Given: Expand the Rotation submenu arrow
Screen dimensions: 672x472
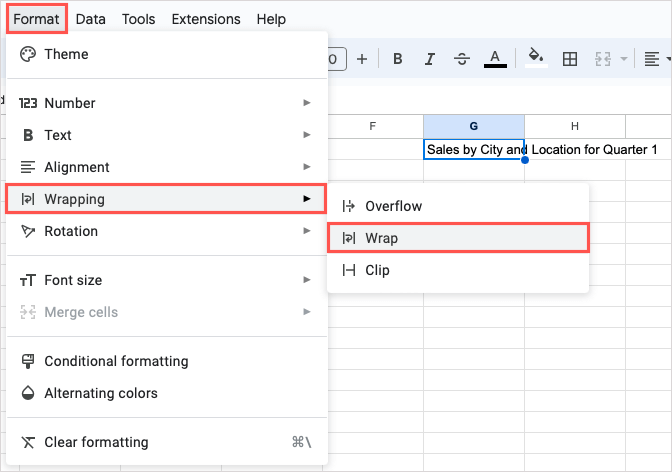Looking at the screenshot, I should (306, 231).
